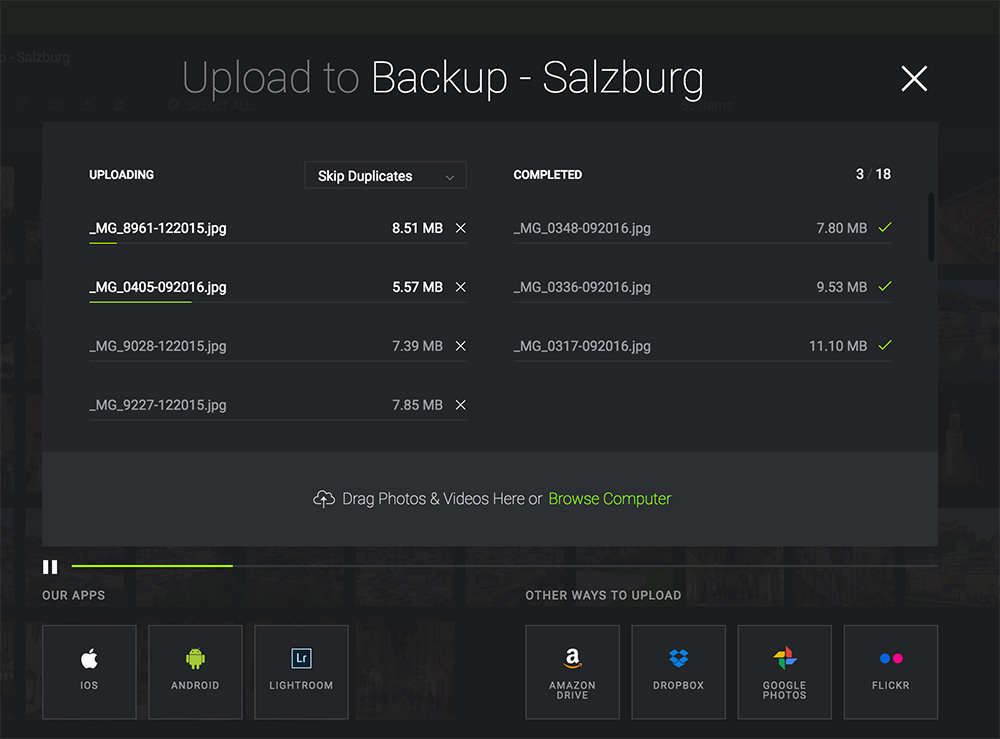Expand the duplicates handling options

click(x=385, y=175)
